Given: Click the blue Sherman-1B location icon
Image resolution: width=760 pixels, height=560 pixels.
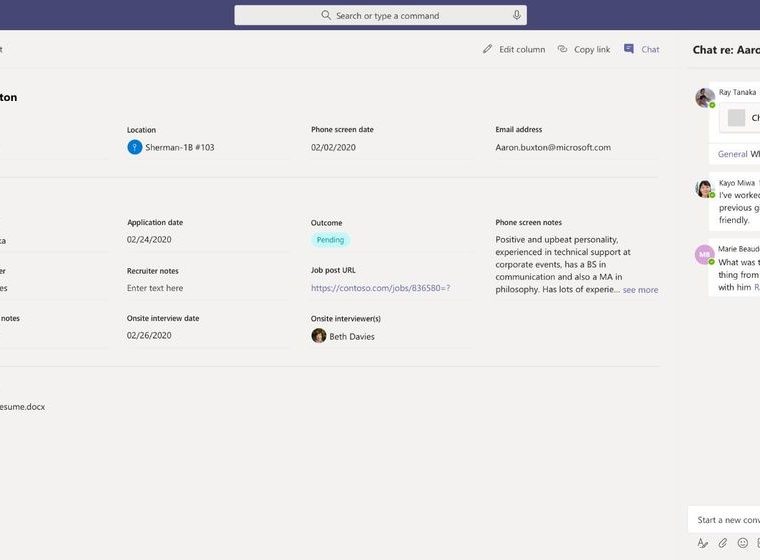Looking at the screenshot, I should [x=135, y=147].
